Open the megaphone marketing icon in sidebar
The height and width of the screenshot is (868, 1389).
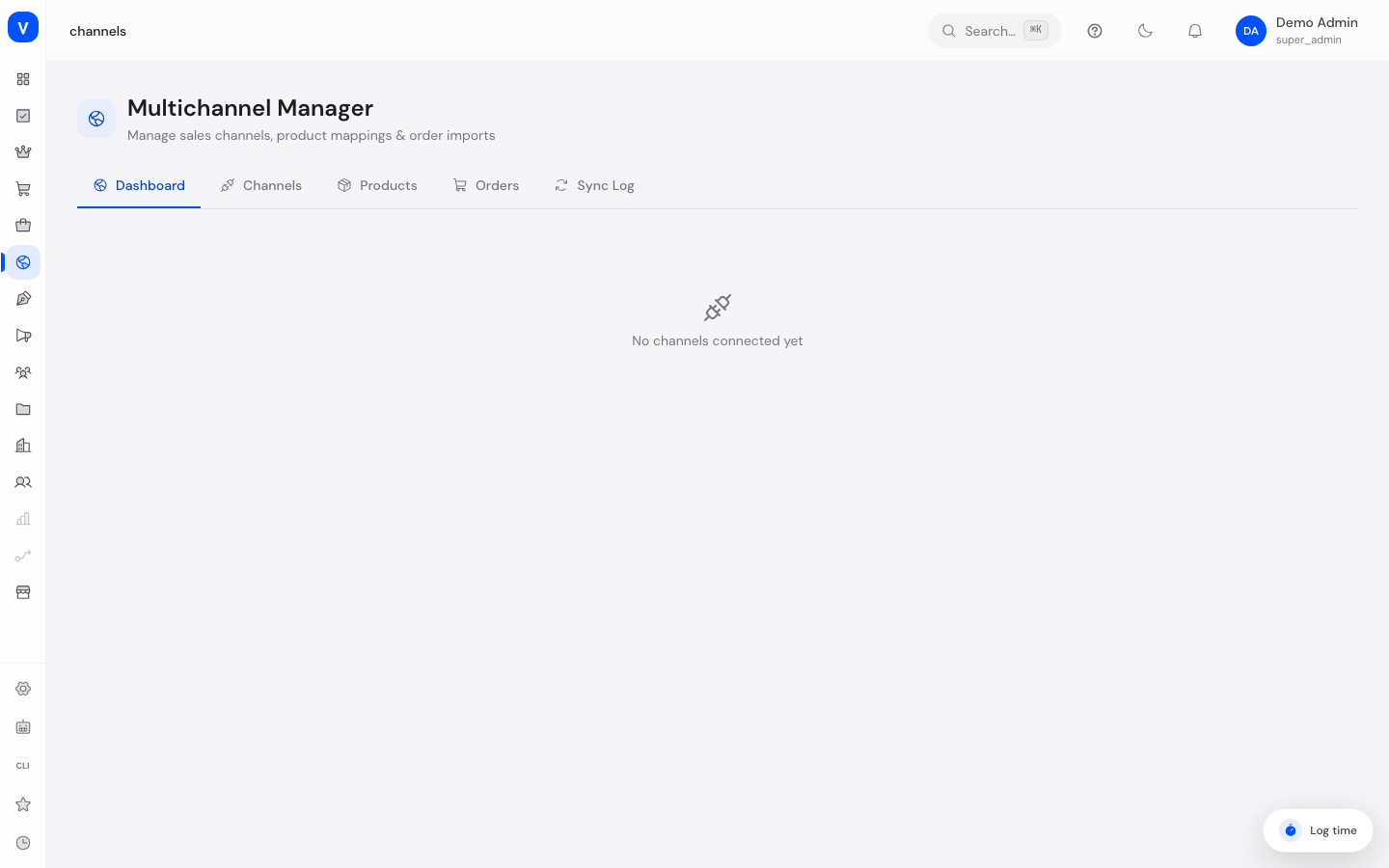coord(23,336)
